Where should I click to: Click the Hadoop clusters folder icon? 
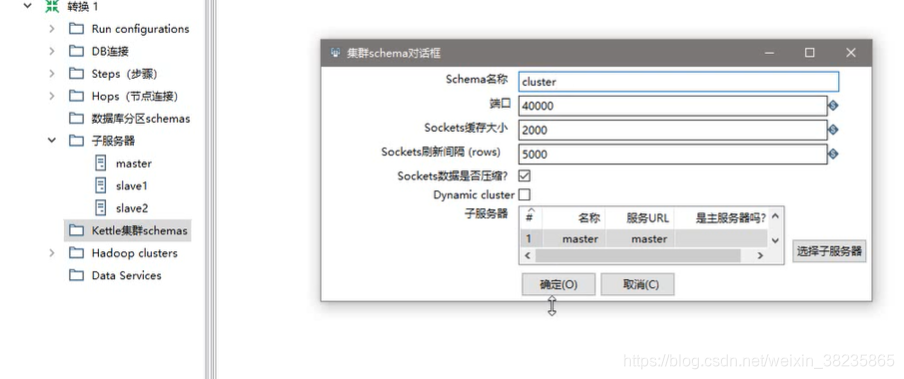[76, 253]
